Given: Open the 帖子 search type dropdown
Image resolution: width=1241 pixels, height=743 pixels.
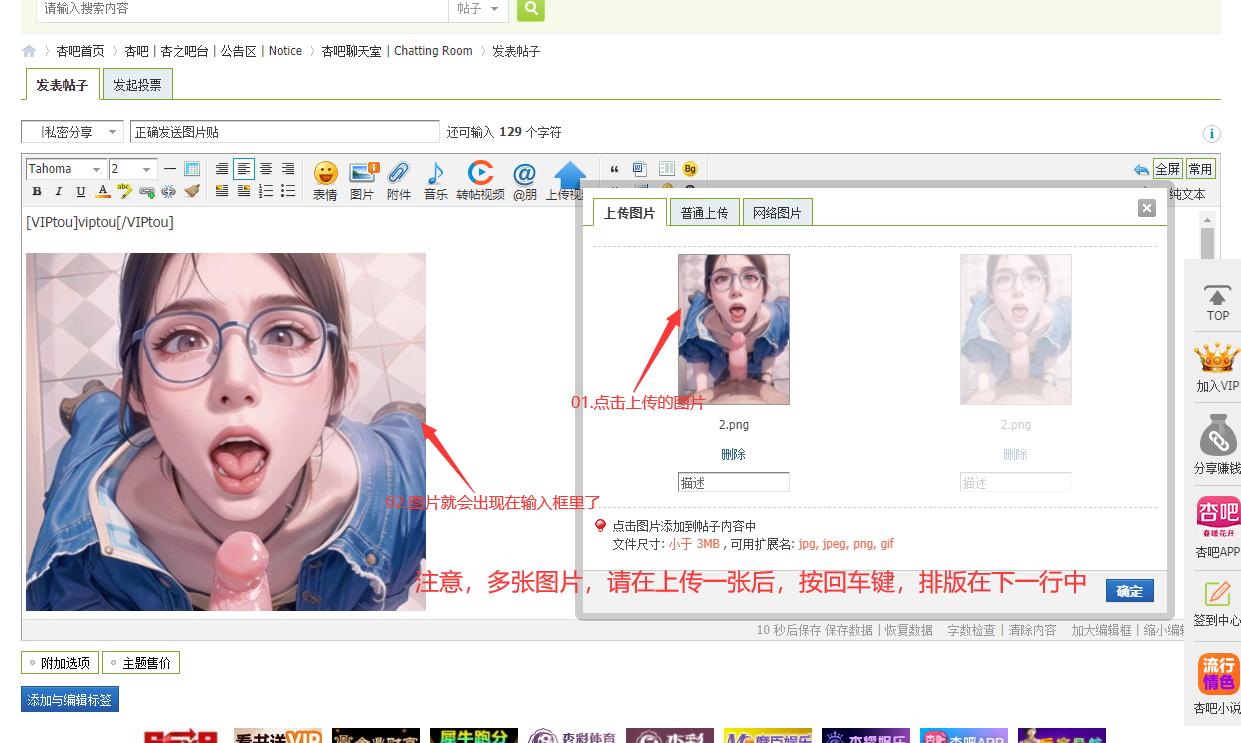Looking at the screenshot, I should (478, 9).
